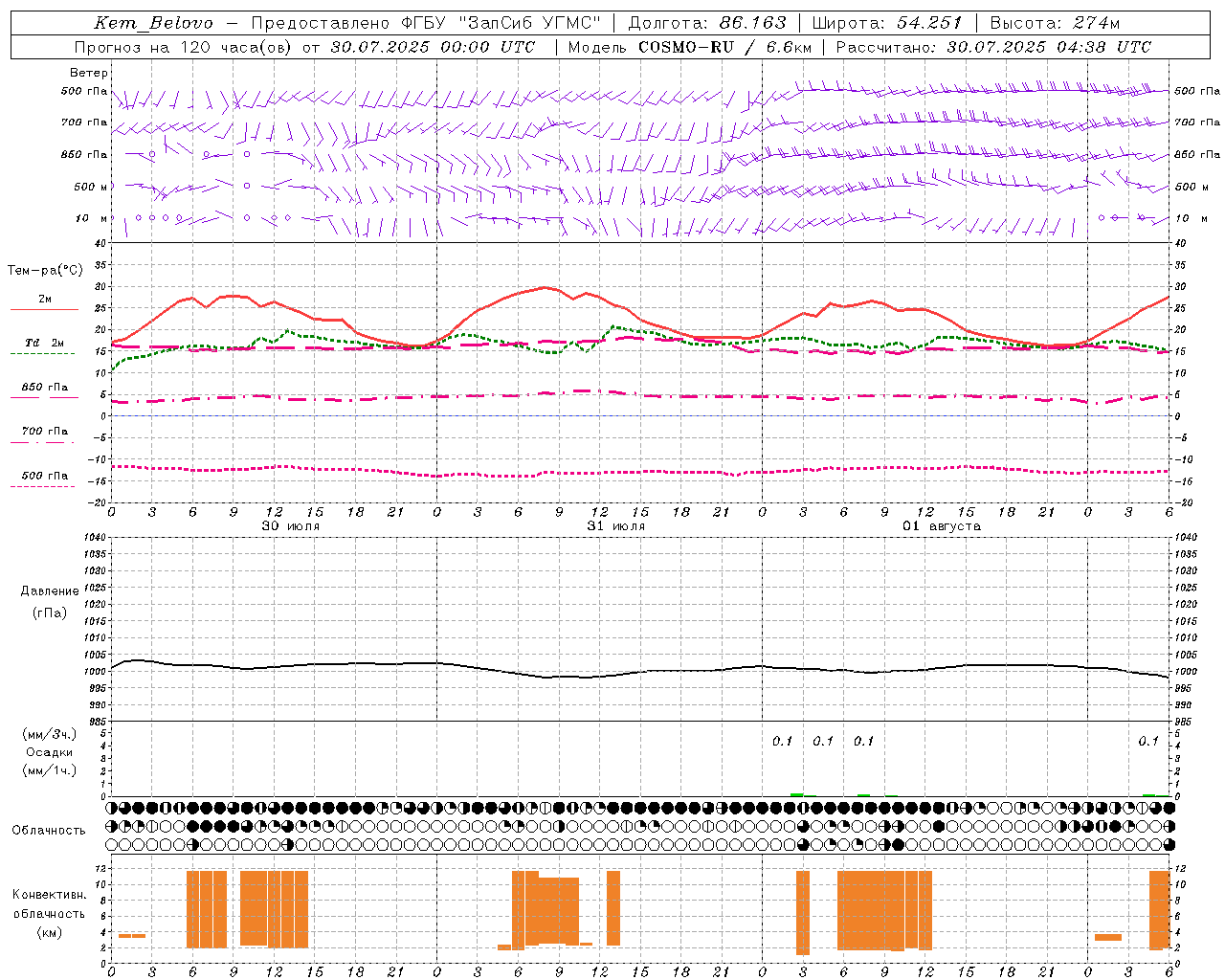Click the Ветер panel label
Image resolution: width=1225 pixels, height=980 pixels.
[x=89, y=73]
